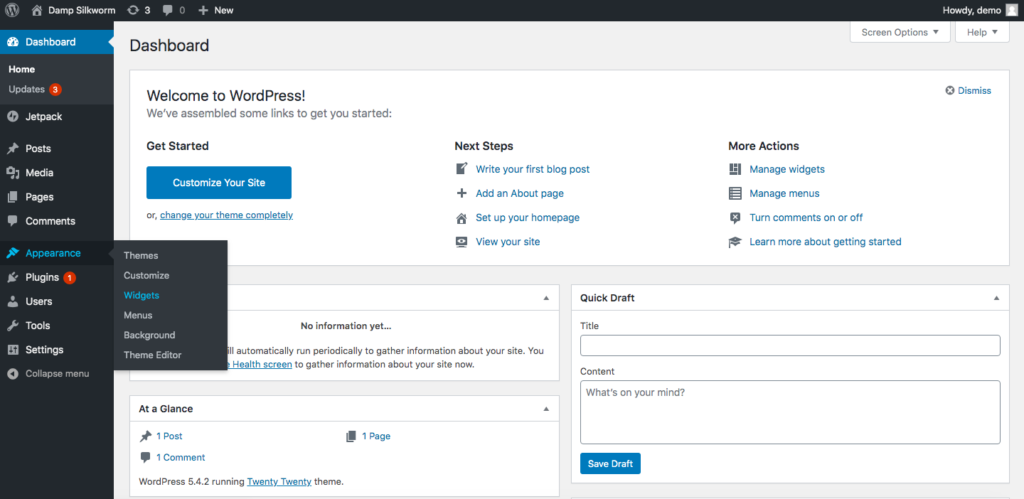Screen dimensions: 1024x499
Task: Open the Help dropdown tab
Action: coord(982,32)
